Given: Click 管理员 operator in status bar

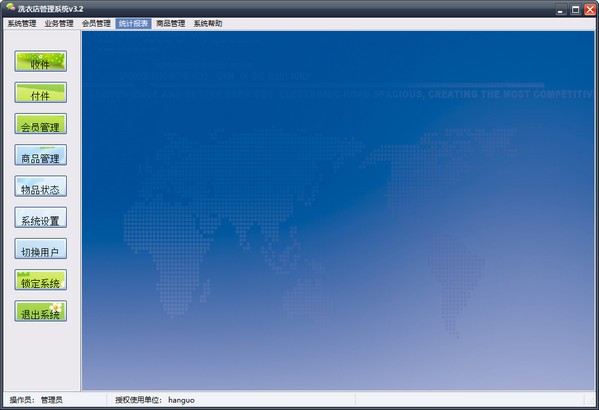Looking at the screenshot, I should click(52, 400).
